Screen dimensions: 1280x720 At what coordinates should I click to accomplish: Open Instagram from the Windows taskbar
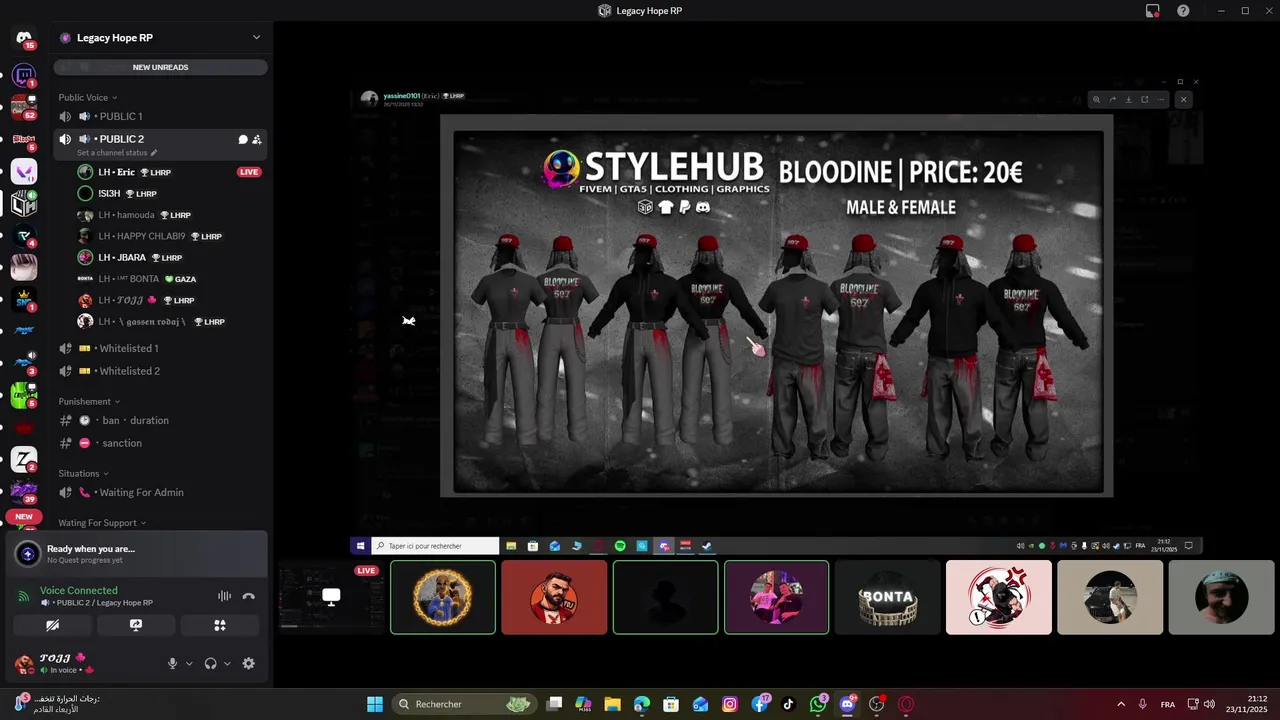point(730,704)
